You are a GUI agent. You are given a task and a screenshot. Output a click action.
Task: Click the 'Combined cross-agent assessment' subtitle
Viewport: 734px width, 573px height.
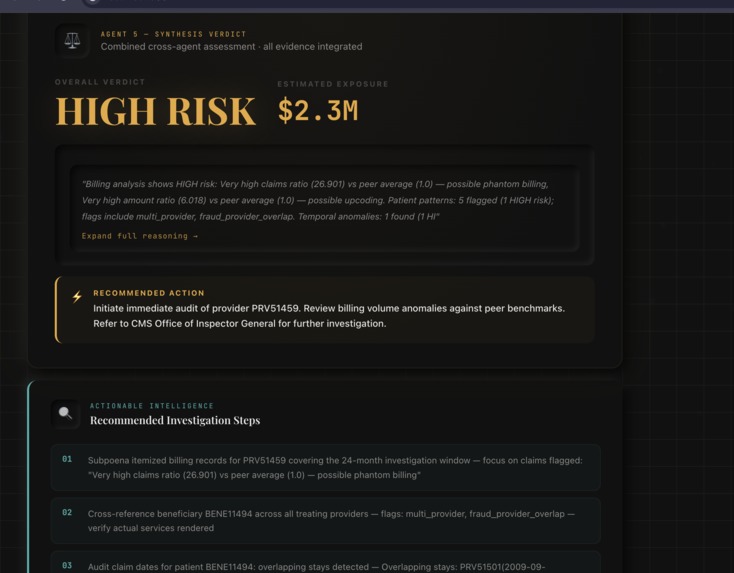[231, 47]
